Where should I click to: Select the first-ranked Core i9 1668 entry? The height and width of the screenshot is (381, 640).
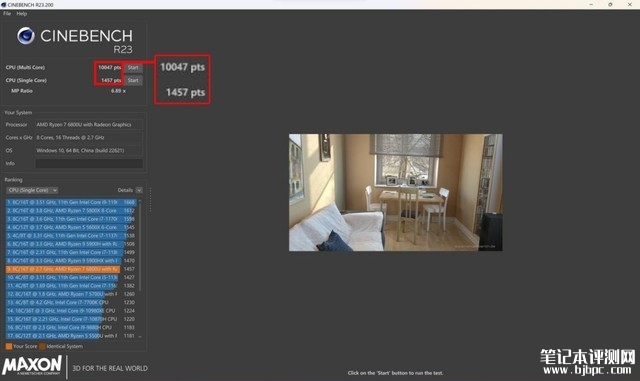(70, 202)
